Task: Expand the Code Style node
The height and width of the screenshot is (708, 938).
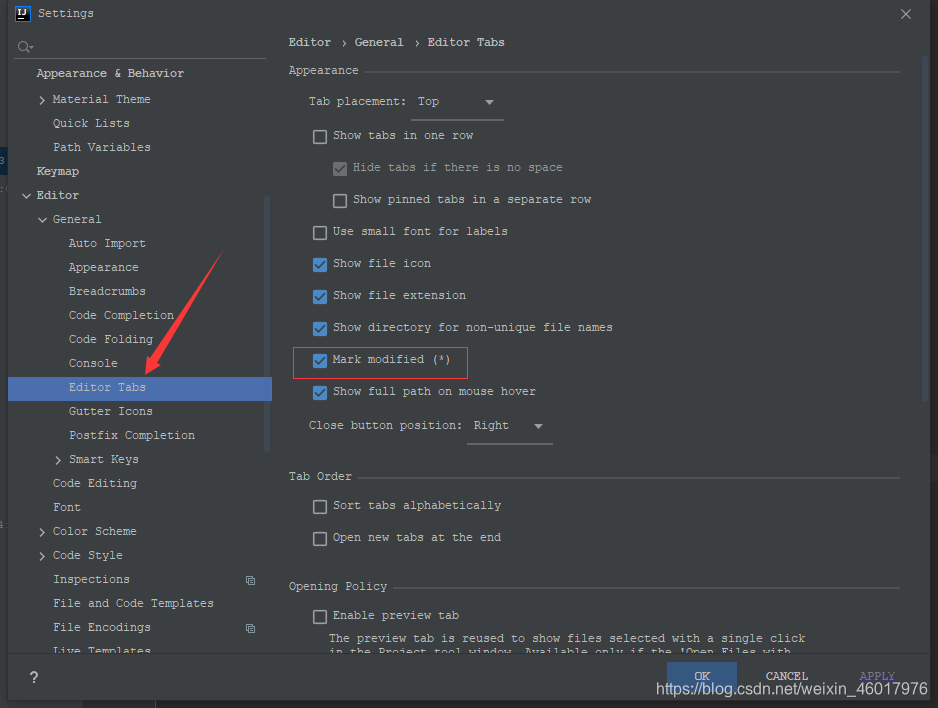Action: [x=42, y=556]
